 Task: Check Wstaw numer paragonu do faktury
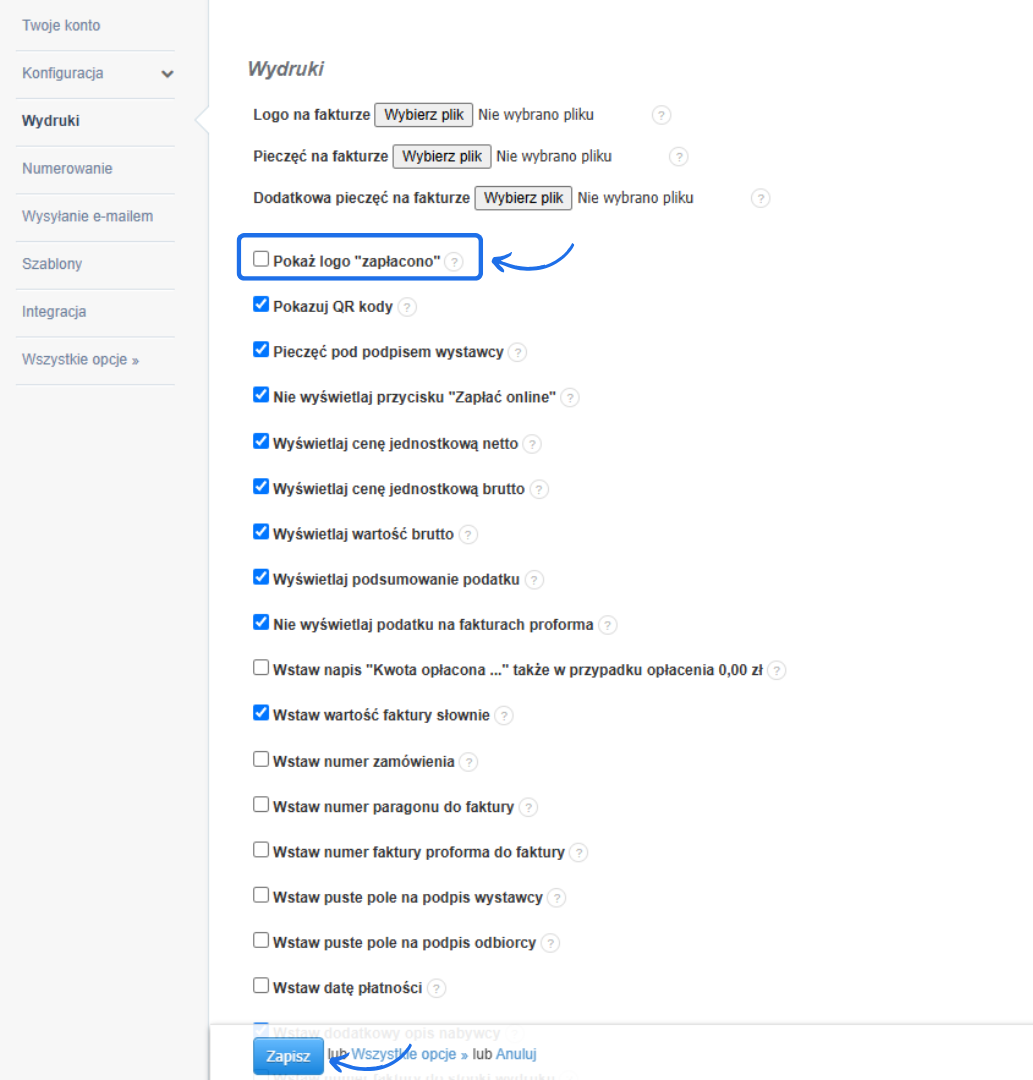click(x=261, y=804)
